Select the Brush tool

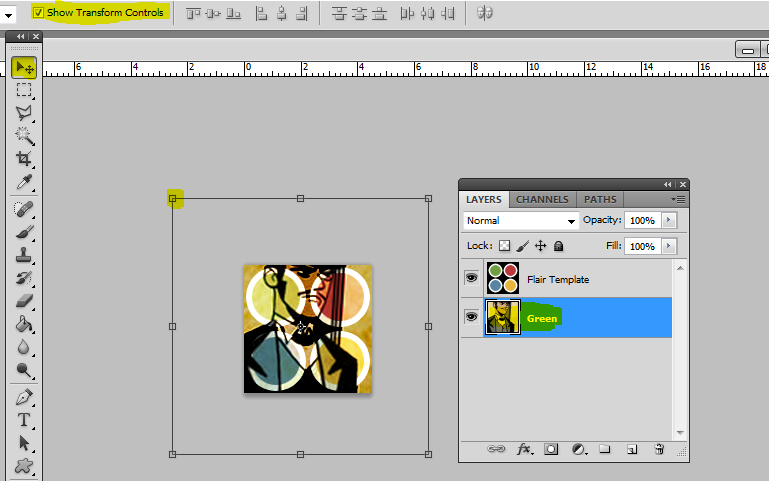24,232
